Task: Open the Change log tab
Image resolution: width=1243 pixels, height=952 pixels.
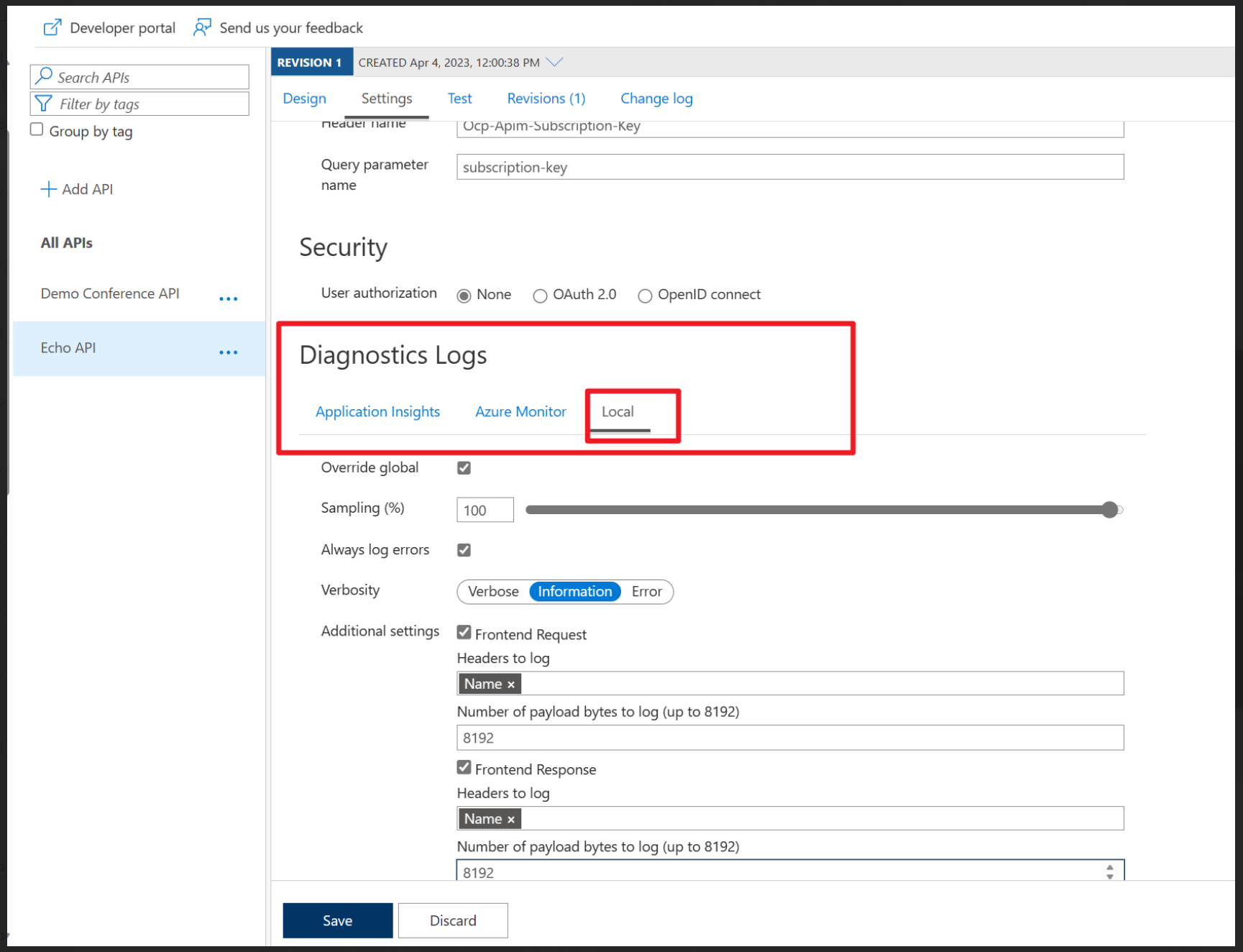Action: click(656, 99)
